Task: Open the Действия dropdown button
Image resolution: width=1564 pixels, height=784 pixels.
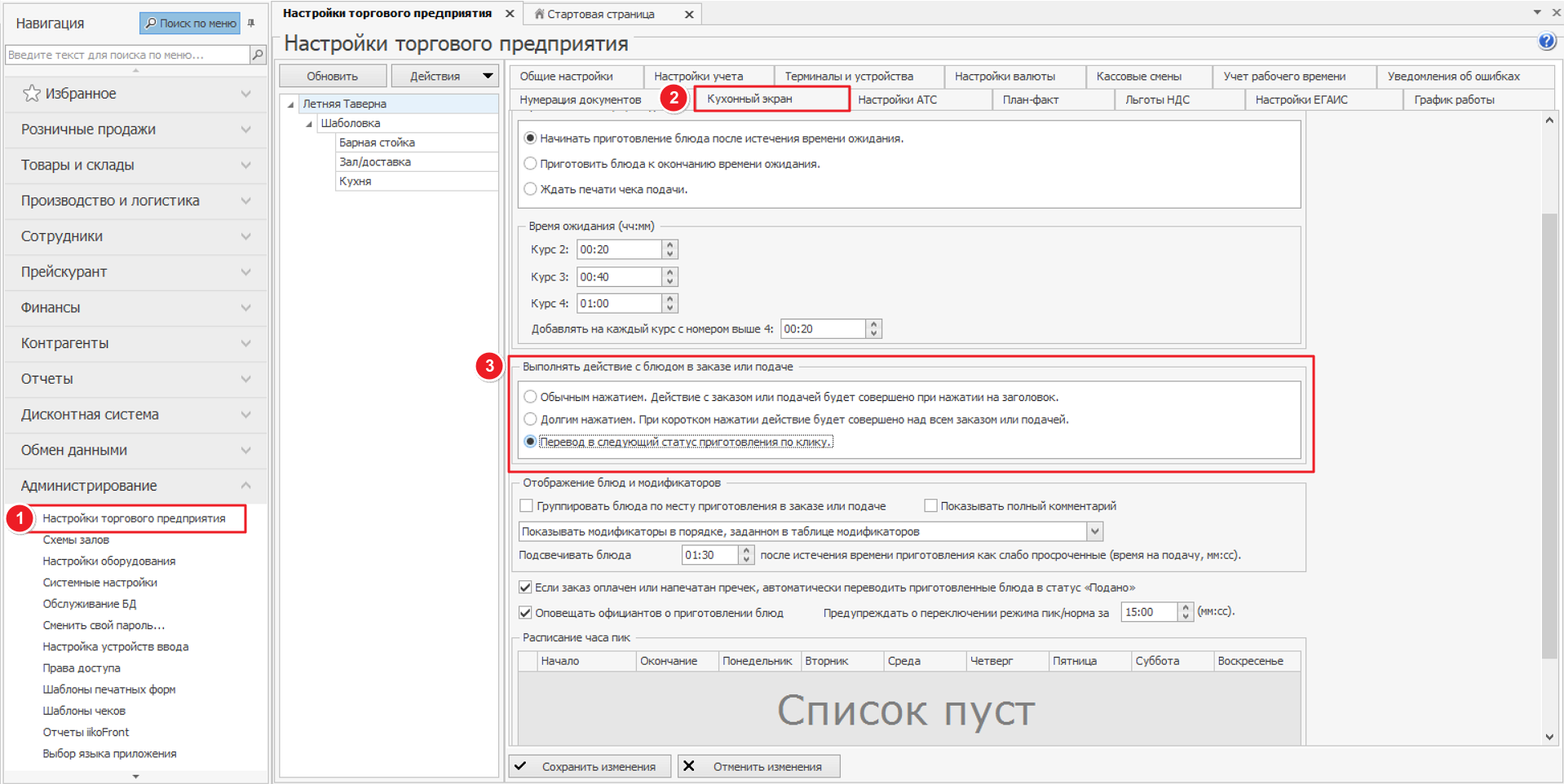Action: pyautogui.click(x=445, y=76)
